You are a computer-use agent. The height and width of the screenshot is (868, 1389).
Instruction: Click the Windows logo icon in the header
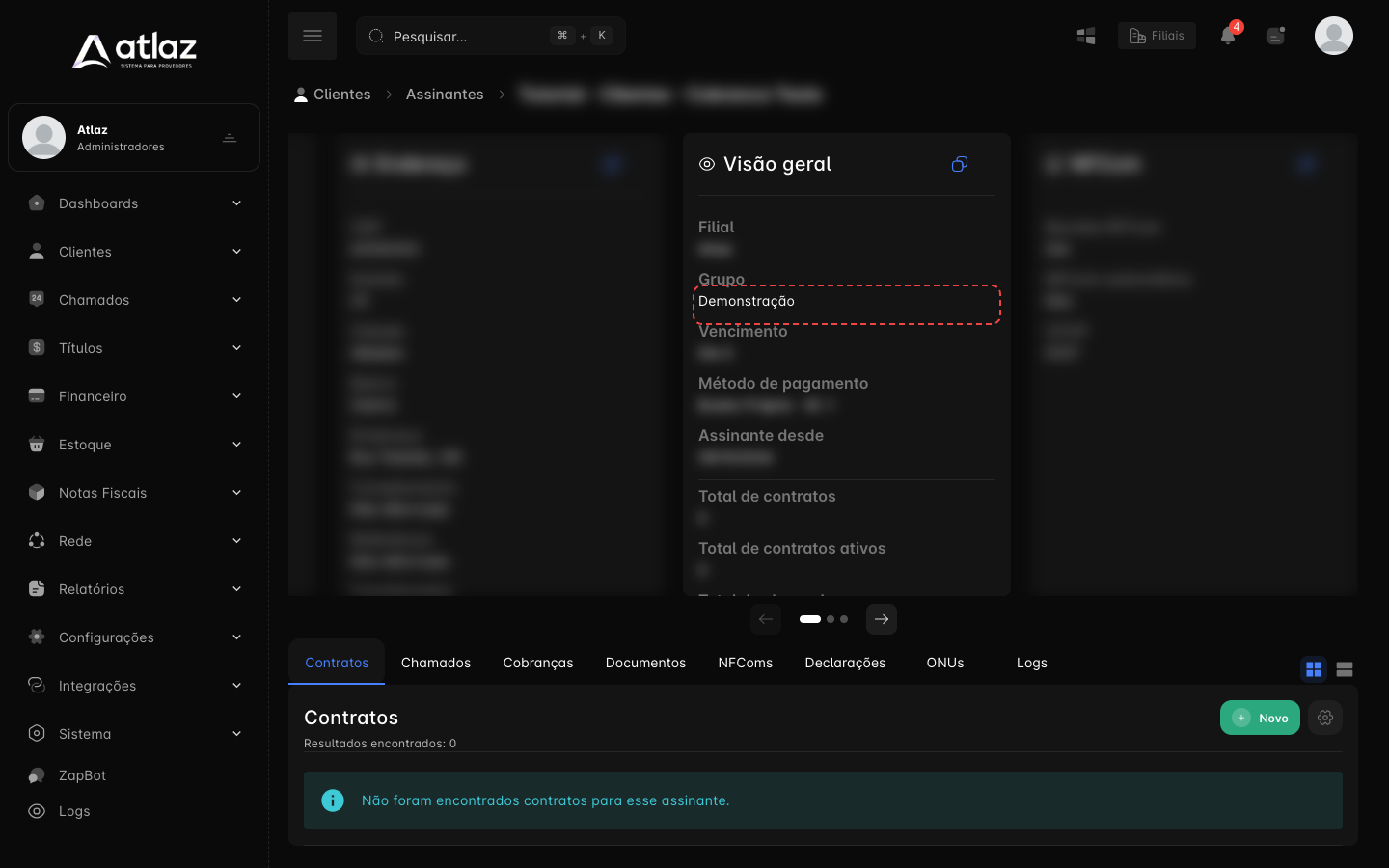pyautogui.click(x=1086, y=36)
